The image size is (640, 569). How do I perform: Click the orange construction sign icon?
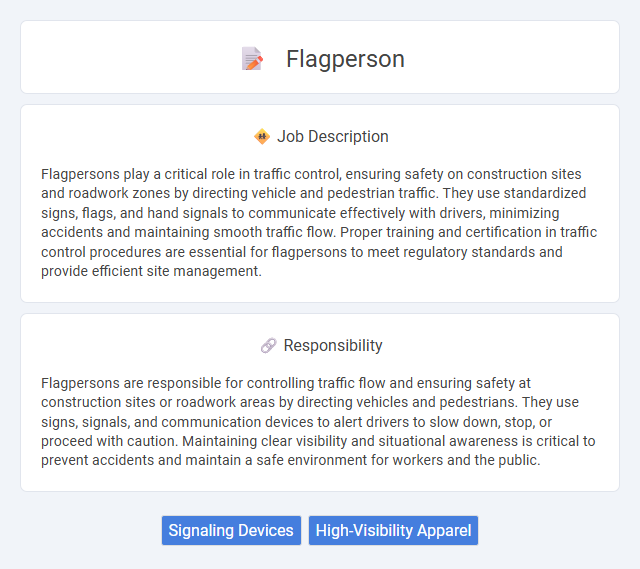(x=262, y=136)
